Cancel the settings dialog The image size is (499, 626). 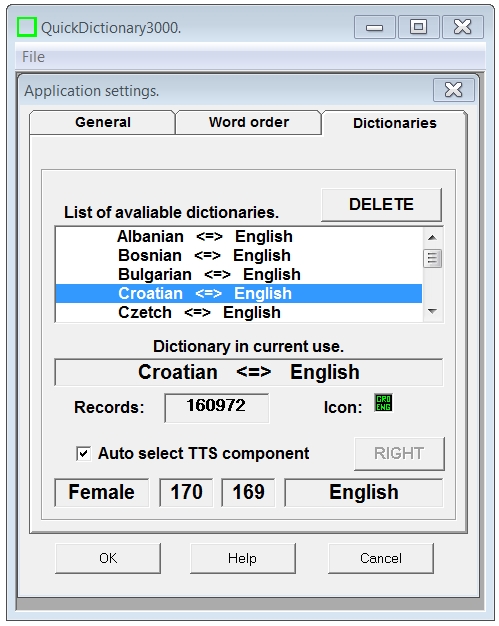381,558
